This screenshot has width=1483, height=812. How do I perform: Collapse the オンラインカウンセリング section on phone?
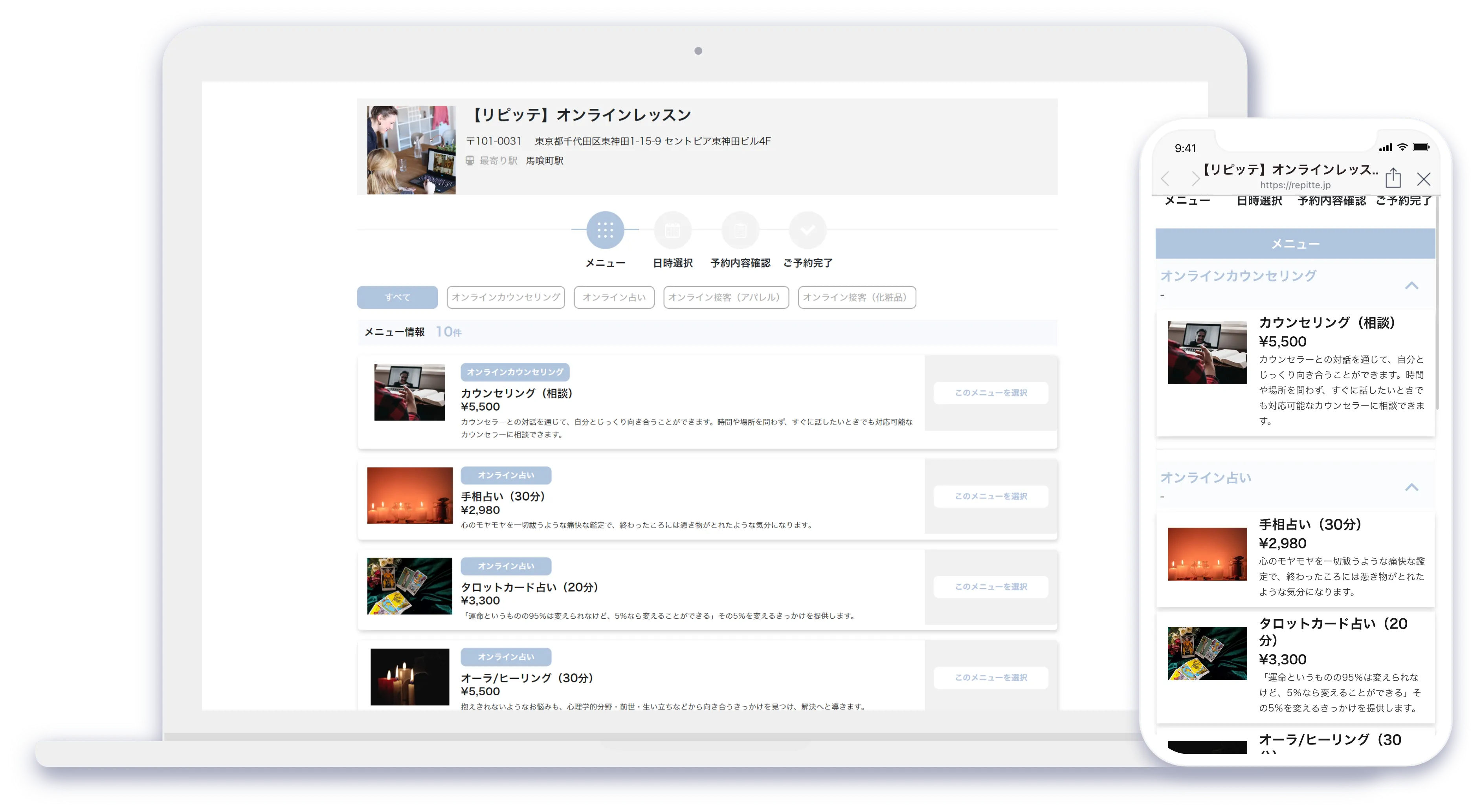click(x=1411, y=286)
